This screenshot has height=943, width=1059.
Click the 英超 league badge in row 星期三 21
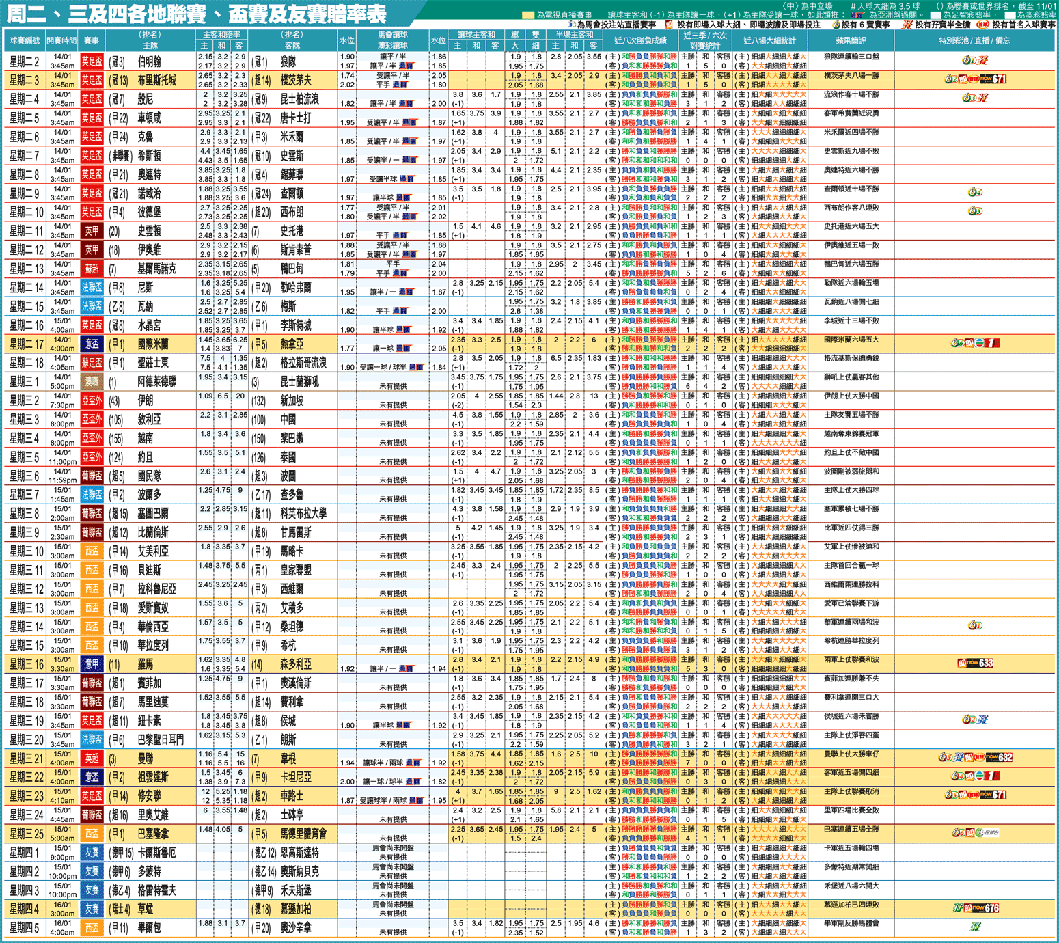[92, 759]
